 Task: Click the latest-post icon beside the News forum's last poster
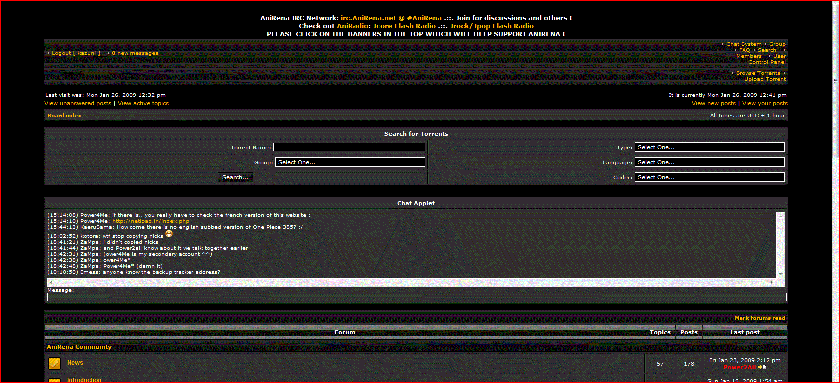pyautogui.click(x=762, y=367)
